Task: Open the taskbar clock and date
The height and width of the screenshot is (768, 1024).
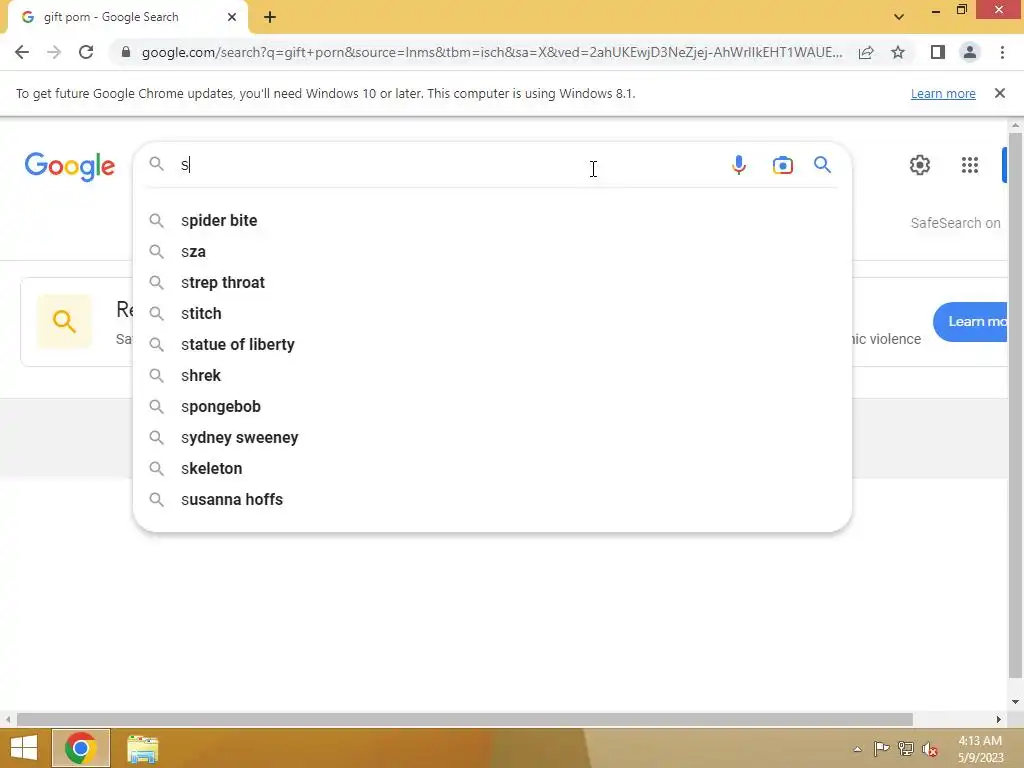Action: [980, 749]
